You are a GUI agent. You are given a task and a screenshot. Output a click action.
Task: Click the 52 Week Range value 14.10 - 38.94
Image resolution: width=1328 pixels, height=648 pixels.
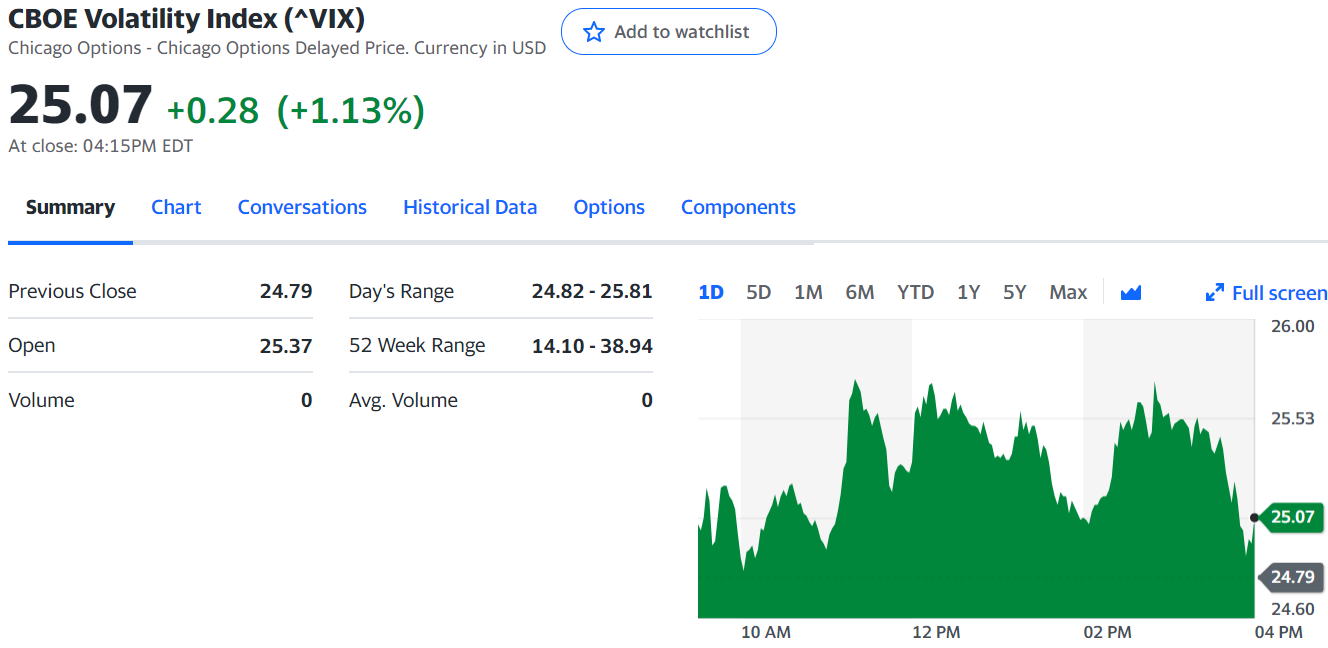click(592, 346)
